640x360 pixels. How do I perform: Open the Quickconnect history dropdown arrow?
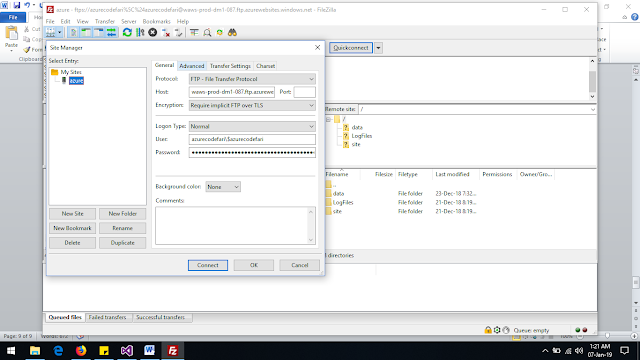[378, 48]
